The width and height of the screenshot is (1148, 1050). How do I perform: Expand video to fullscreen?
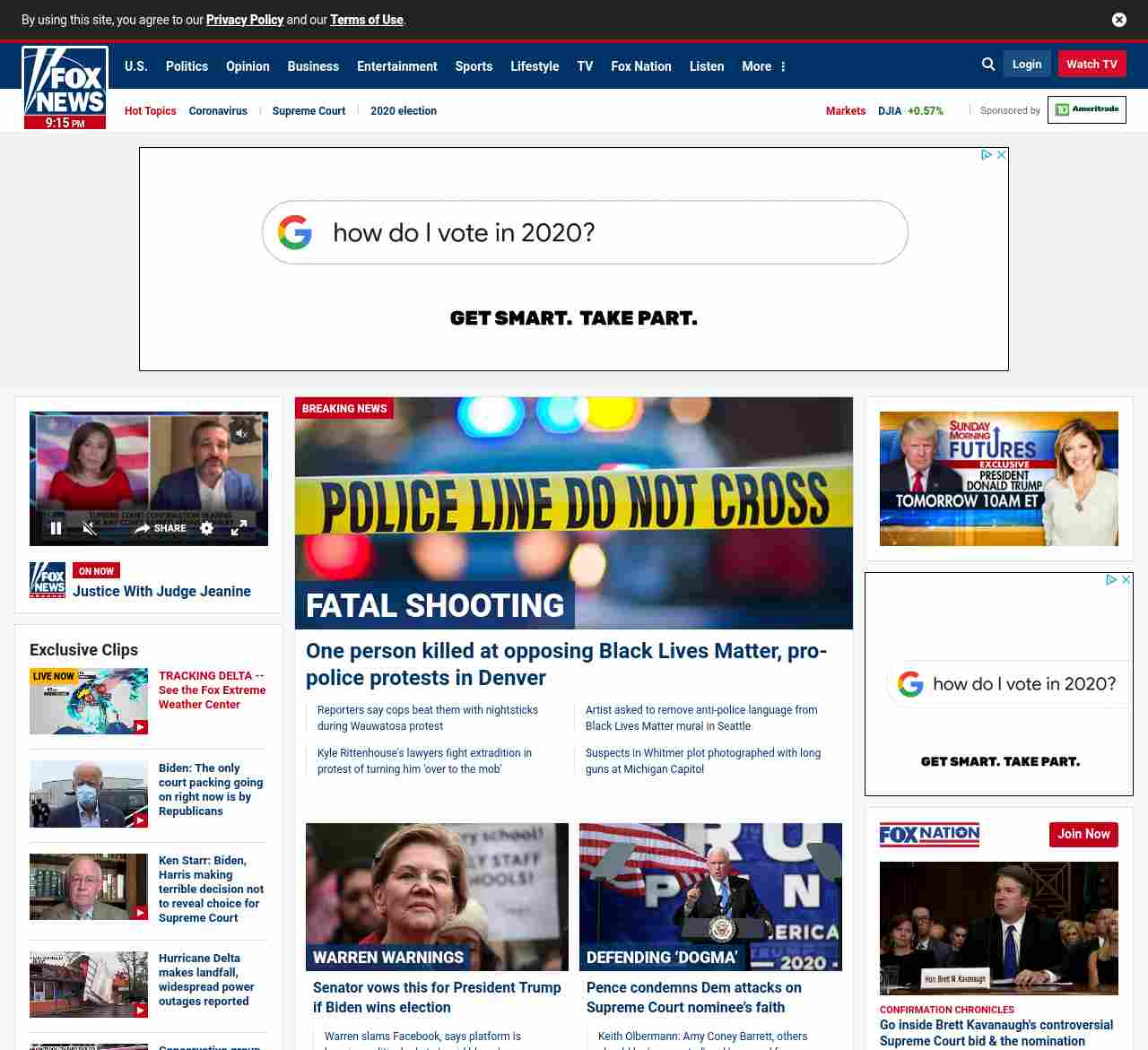[x=239, y=528]
